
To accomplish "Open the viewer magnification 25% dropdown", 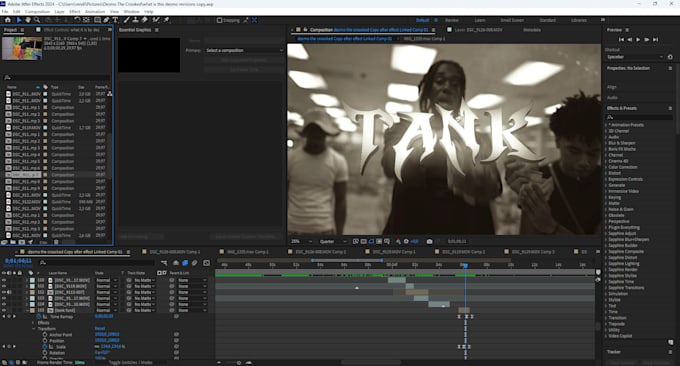I will pyautogui.click(x=302, y=242).
